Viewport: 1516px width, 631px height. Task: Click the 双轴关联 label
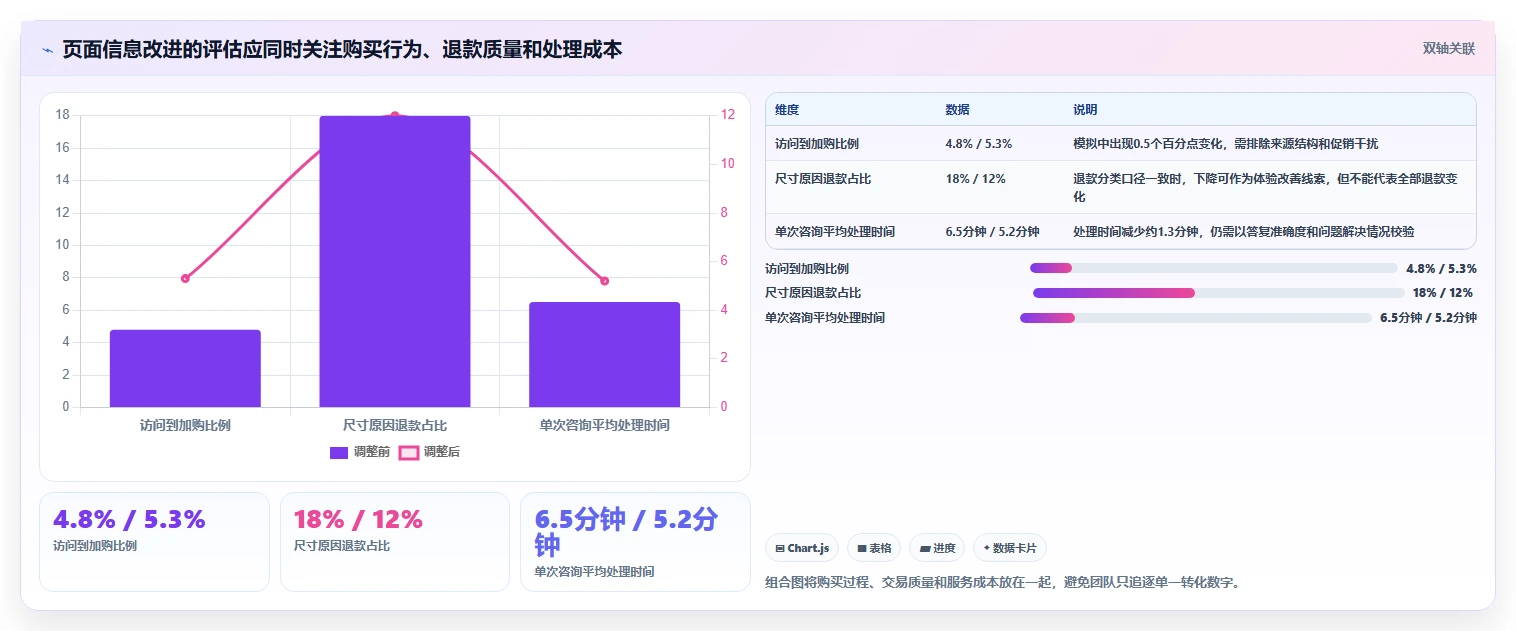tap(1449, 48)
